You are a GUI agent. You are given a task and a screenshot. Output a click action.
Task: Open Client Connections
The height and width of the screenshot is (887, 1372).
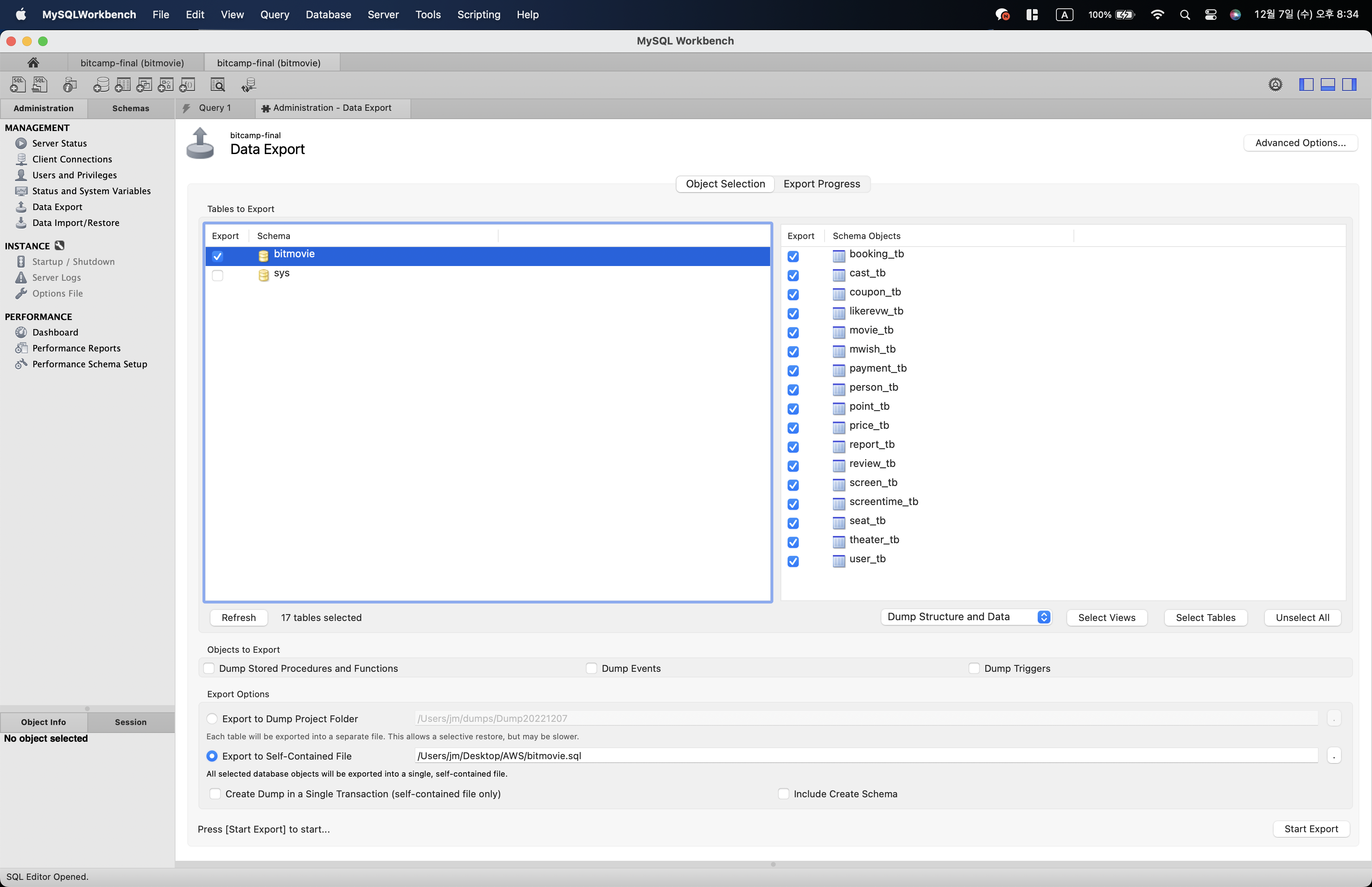click(72, 160)
